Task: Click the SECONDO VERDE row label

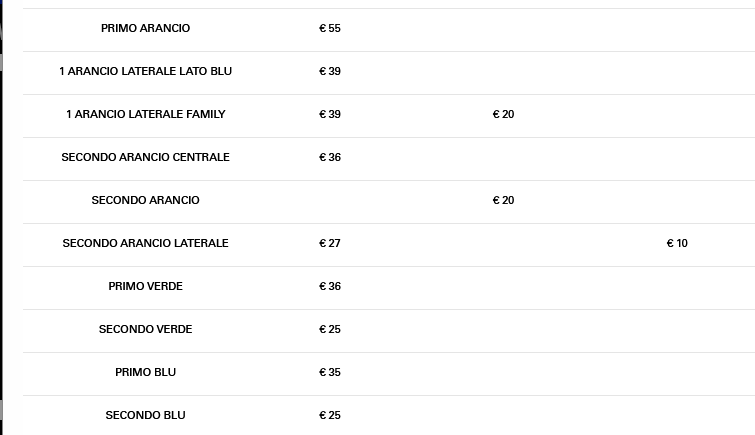Action: (x=145, y=329)
